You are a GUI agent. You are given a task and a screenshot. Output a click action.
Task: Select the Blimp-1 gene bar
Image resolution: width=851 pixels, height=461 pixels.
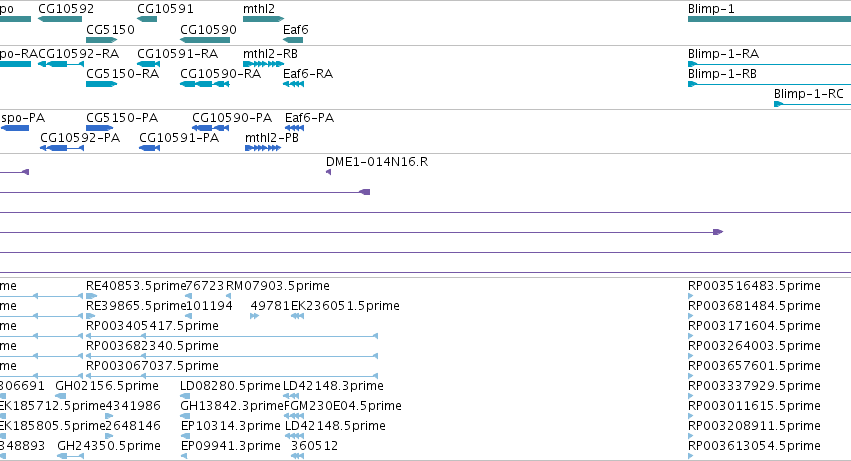click(x=769, y=19)
